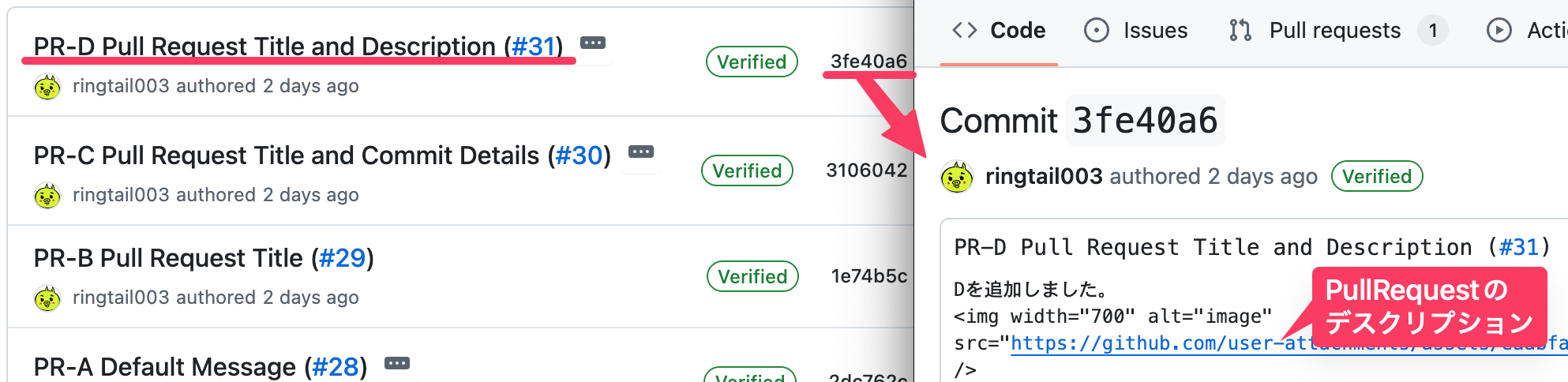Click ringtail003 avatar on PR-B commit
Screen dimensions: 1568x382
(x=47, y=298)
